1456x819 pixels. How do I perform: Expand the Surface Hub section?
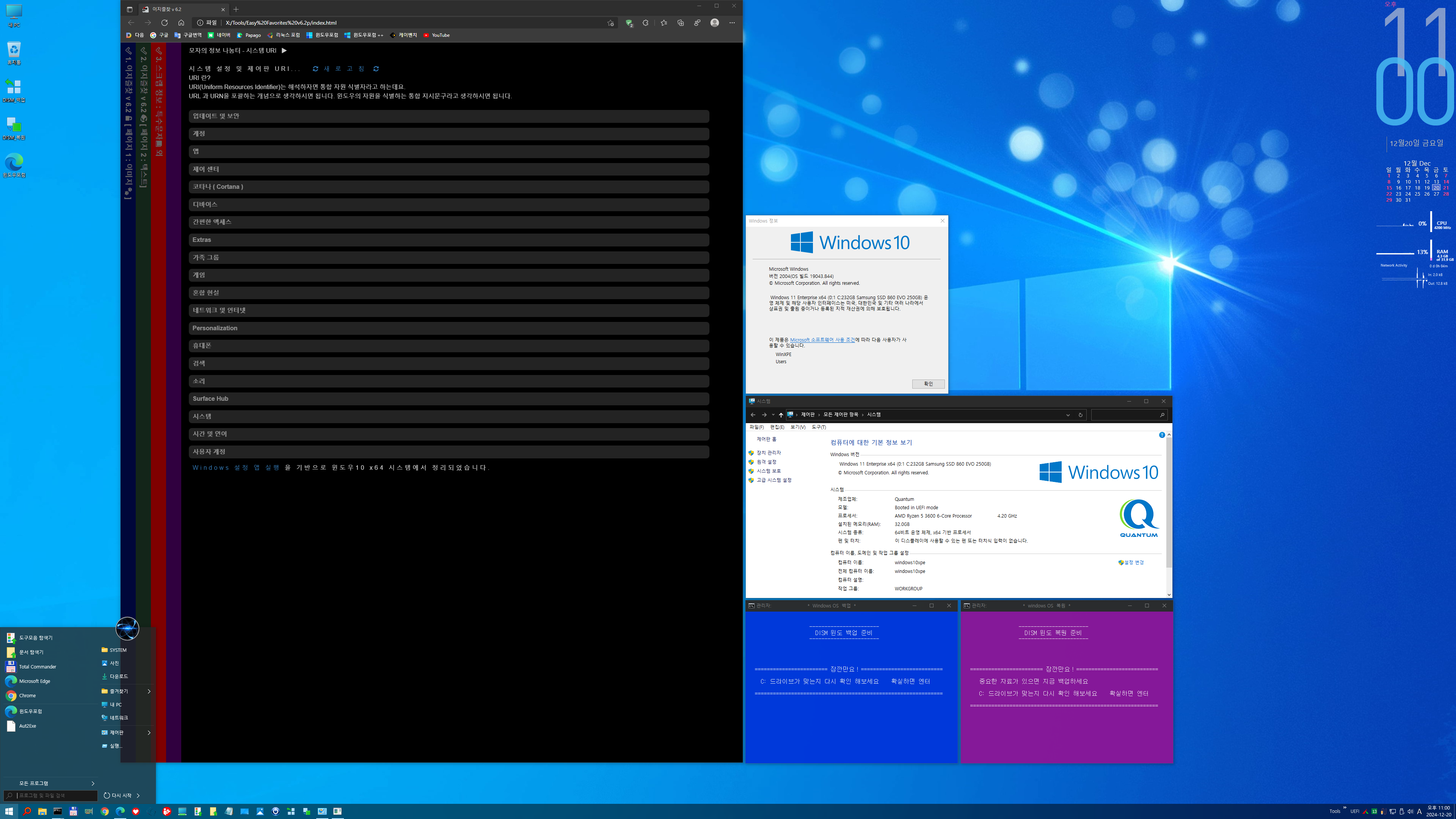(x=449, y=399)
